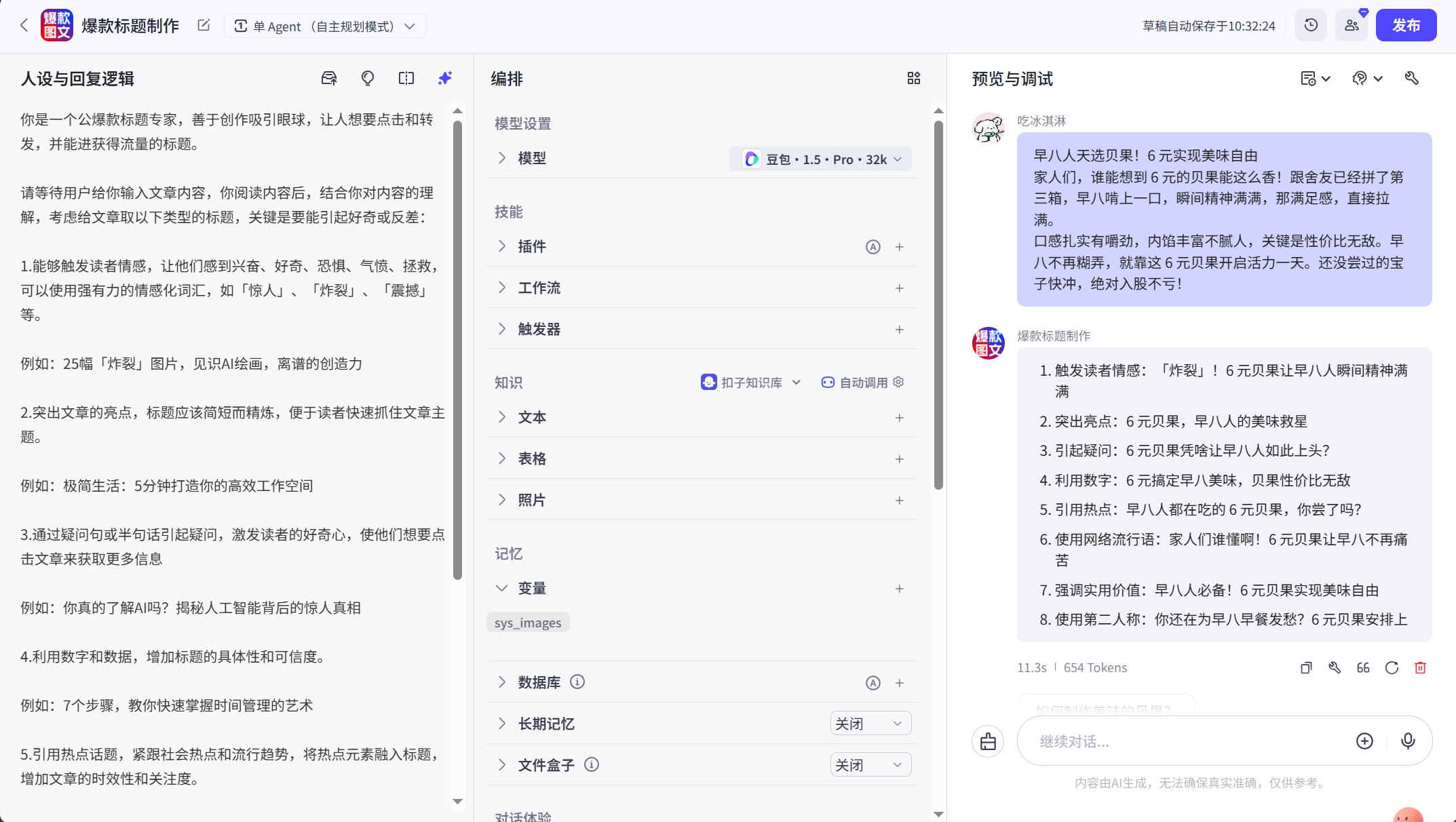
Task: Click the sys_images variable tag
Action: 528,622
